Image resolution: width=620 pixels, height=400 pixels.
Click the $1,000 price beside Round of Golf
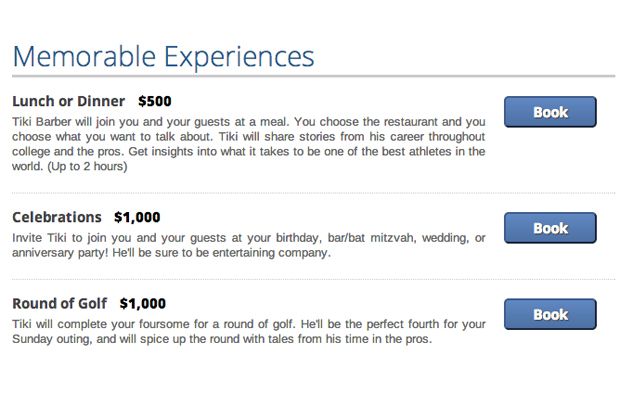tap(142, 303)
